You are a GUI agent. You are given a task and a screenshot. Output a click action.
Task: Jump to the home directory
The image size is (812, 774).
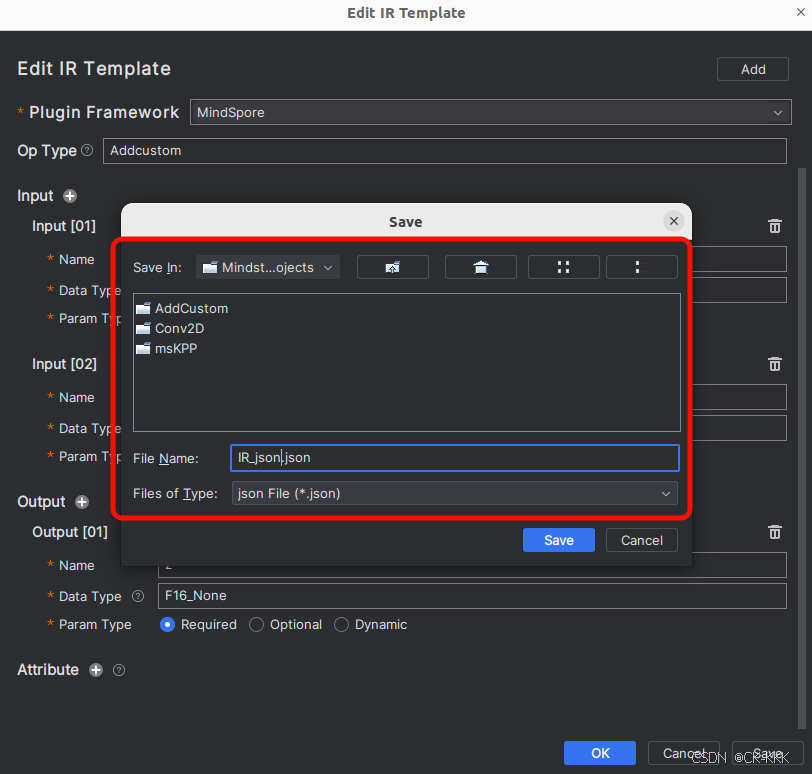coord(480,267)
